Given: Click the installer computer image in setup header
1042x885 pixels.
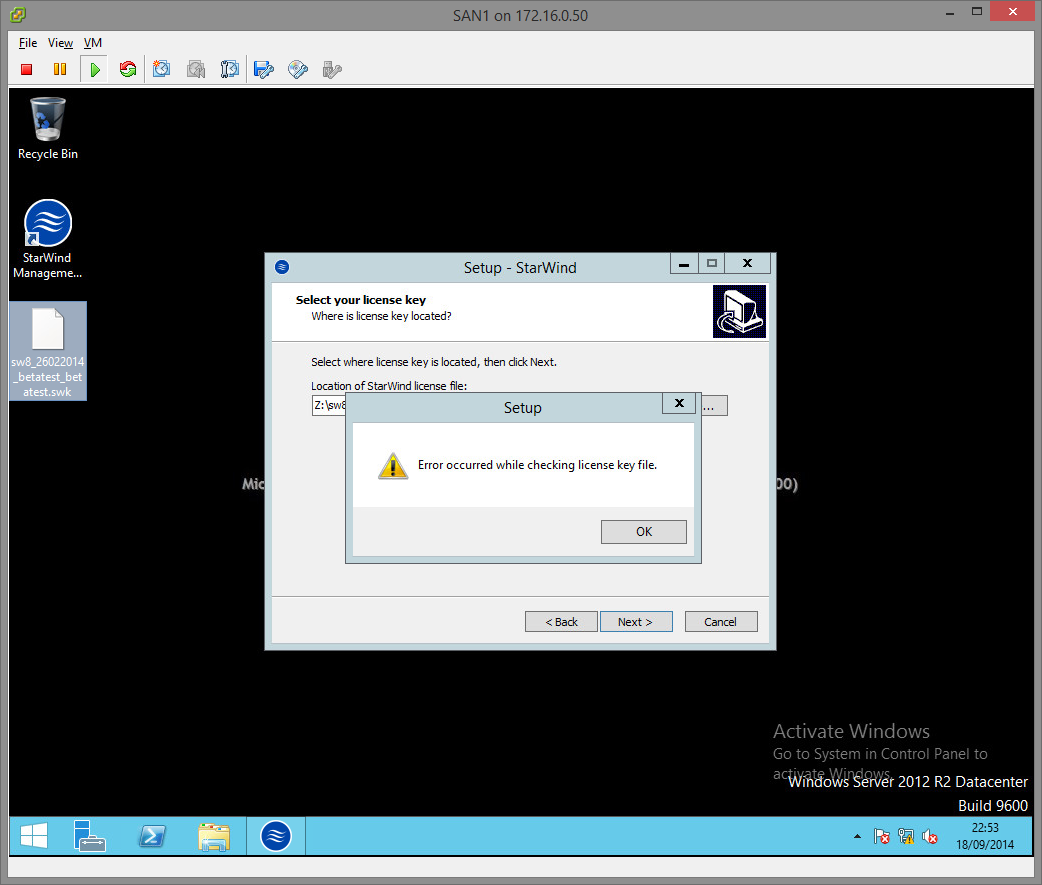Looking at the screenshot, I should [739, 312].
